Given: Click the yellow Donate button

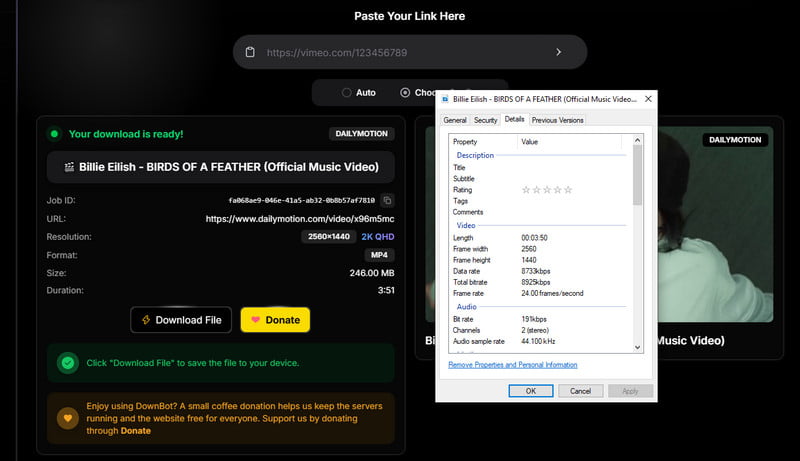Looking at the screenshot, I should 276,320.
